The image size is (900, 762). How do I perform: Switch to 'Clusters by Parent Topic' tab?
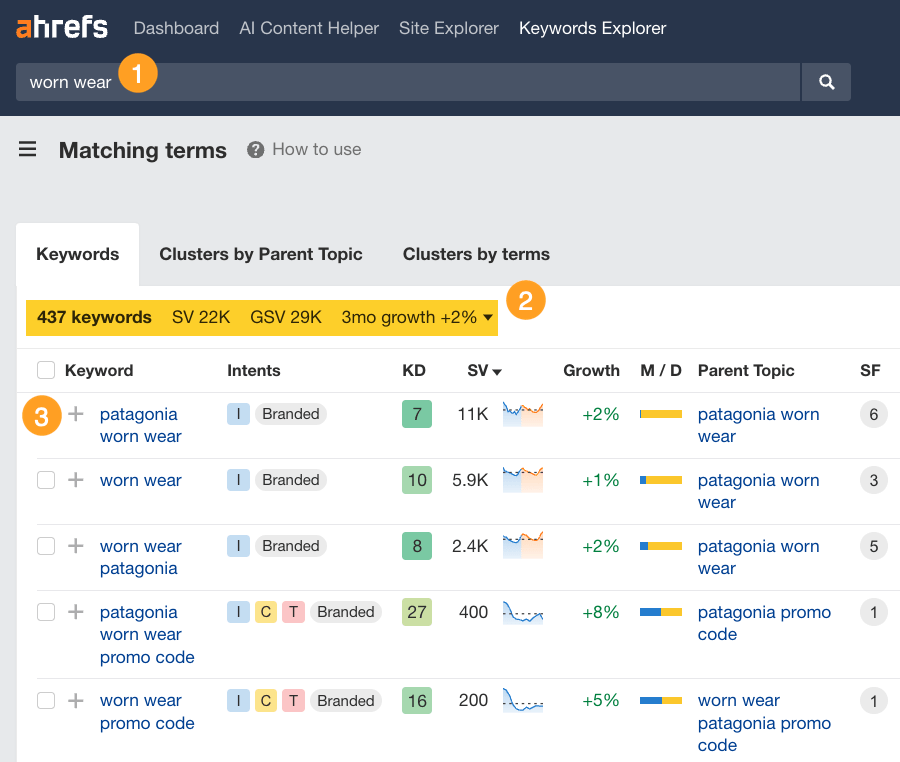[261, 254]
